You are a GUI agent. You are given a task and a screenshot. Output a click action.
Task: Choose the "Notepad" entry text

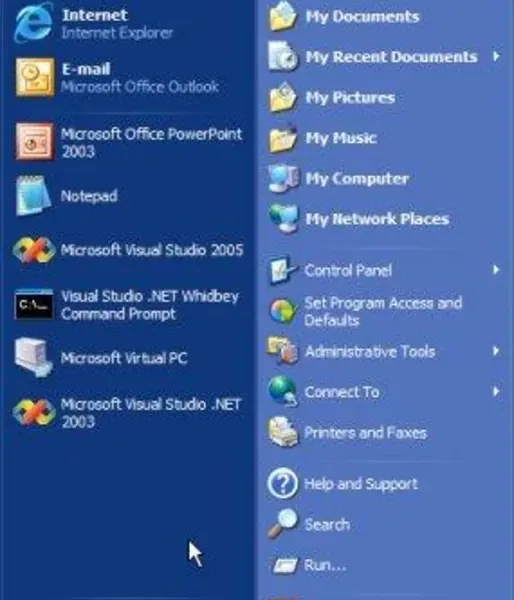pyautogui.click(x=89, y=196)
